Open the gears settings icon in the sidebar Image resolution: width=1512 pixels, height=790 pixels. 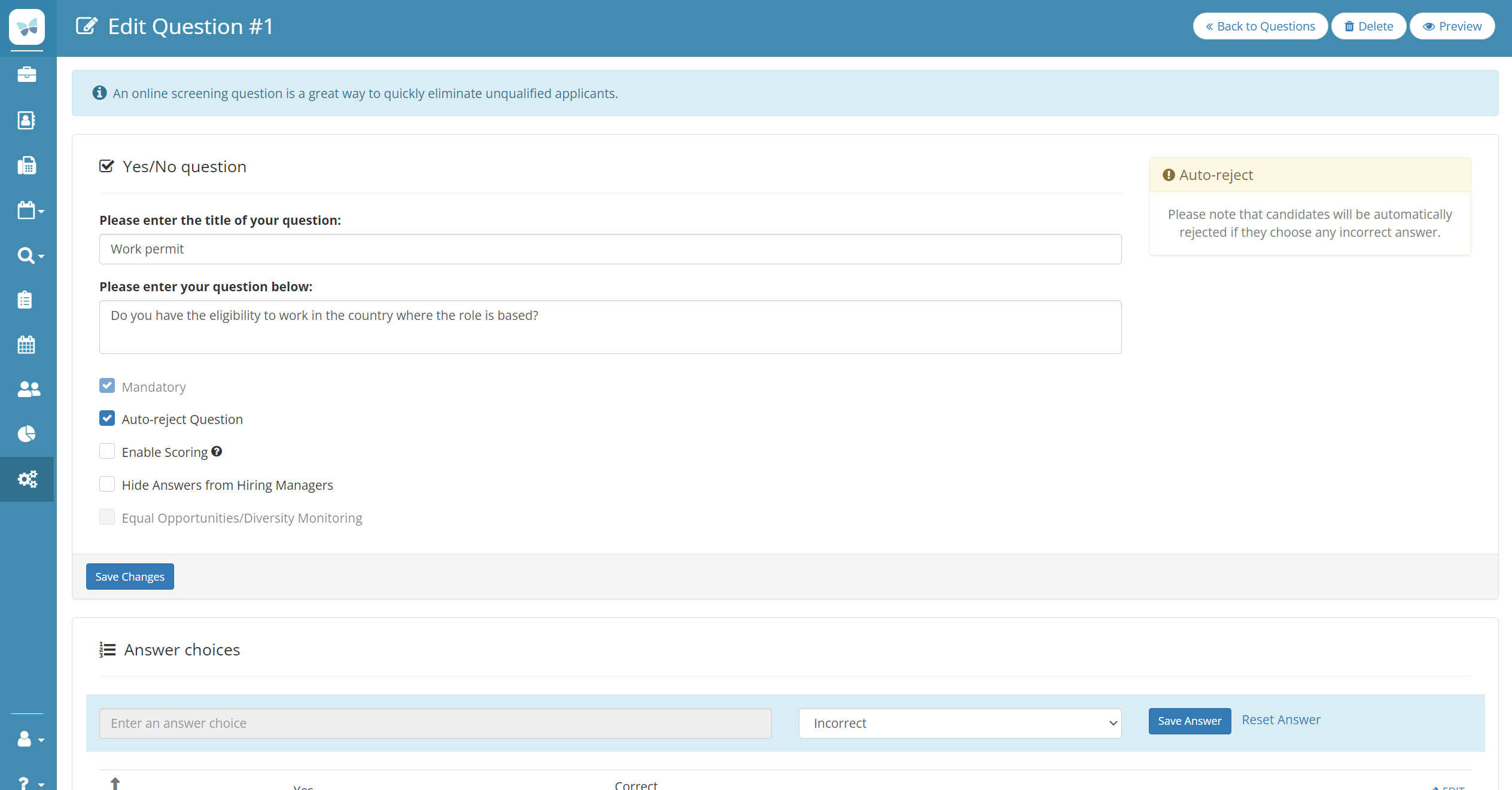27,479
